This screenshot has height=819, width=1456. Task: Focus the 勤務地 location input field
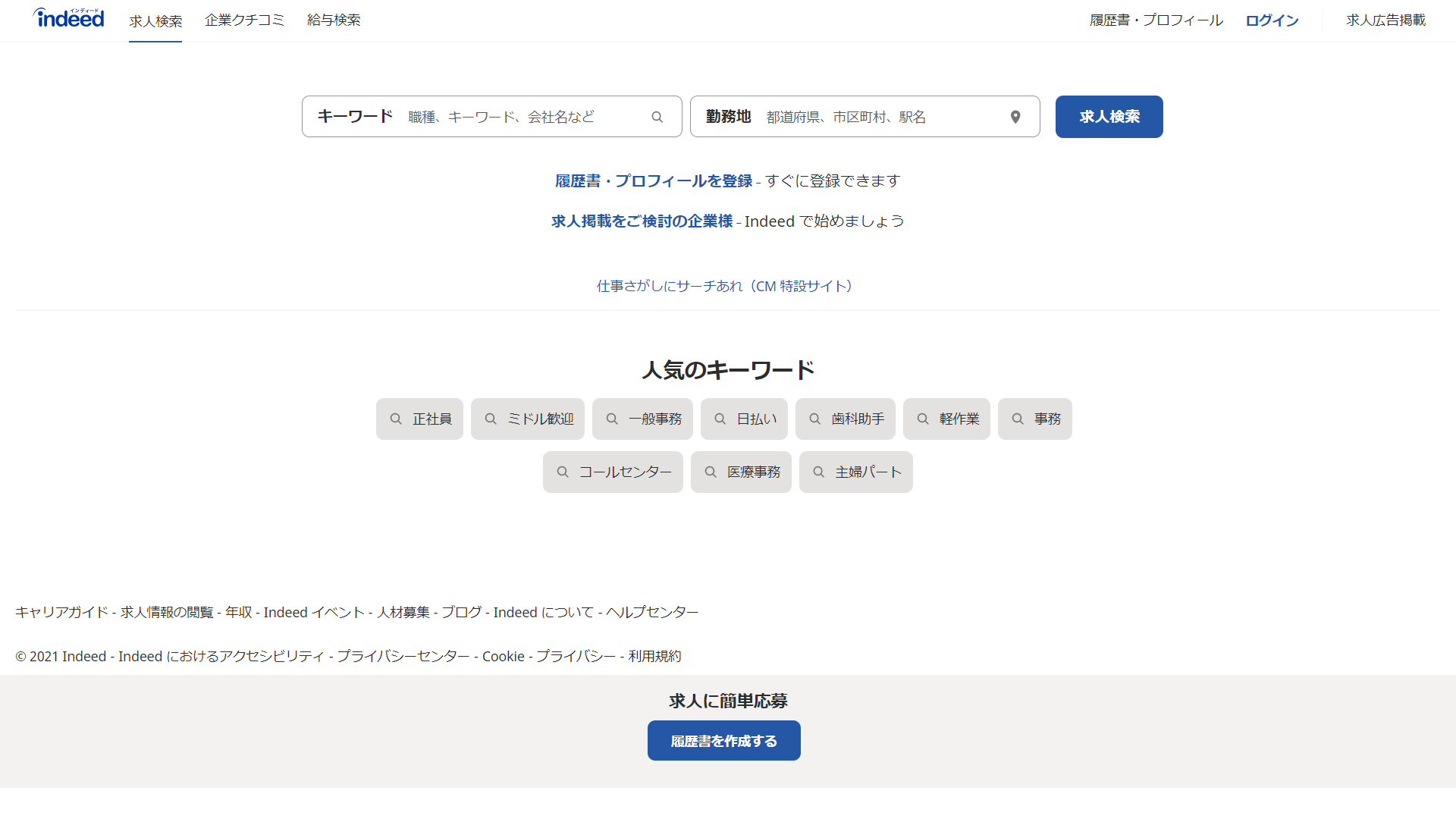point(865,117)
